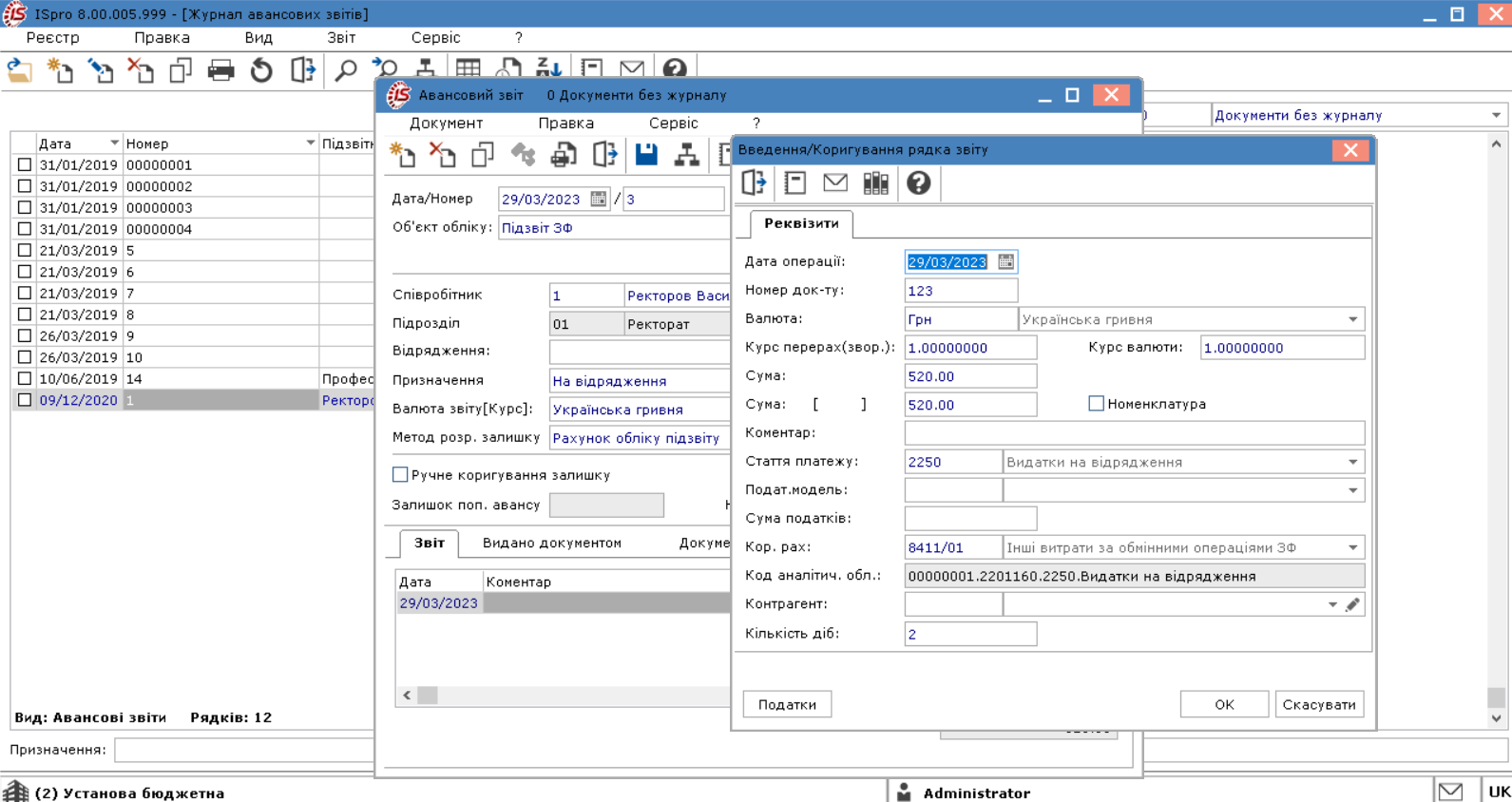Check row 00000001 dated 31/01/2019
The image size is (1512, 802).
(x=25, y=164)
